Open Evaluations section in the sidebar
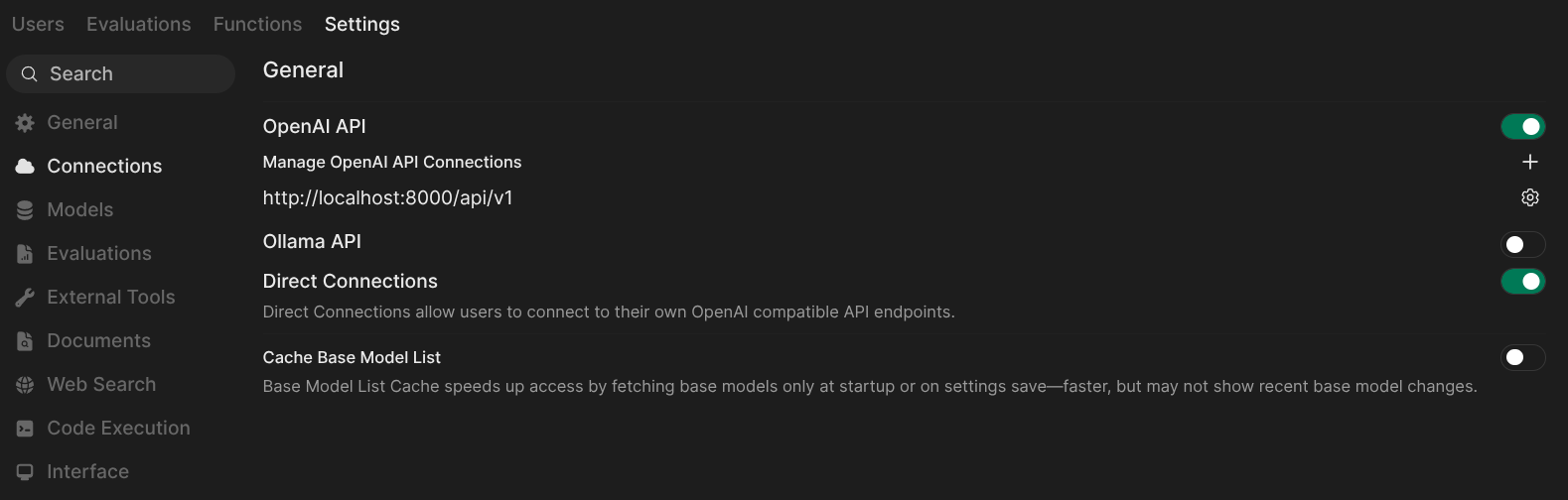The width and height of the screenshot is (1568, 500). (98, 254)
